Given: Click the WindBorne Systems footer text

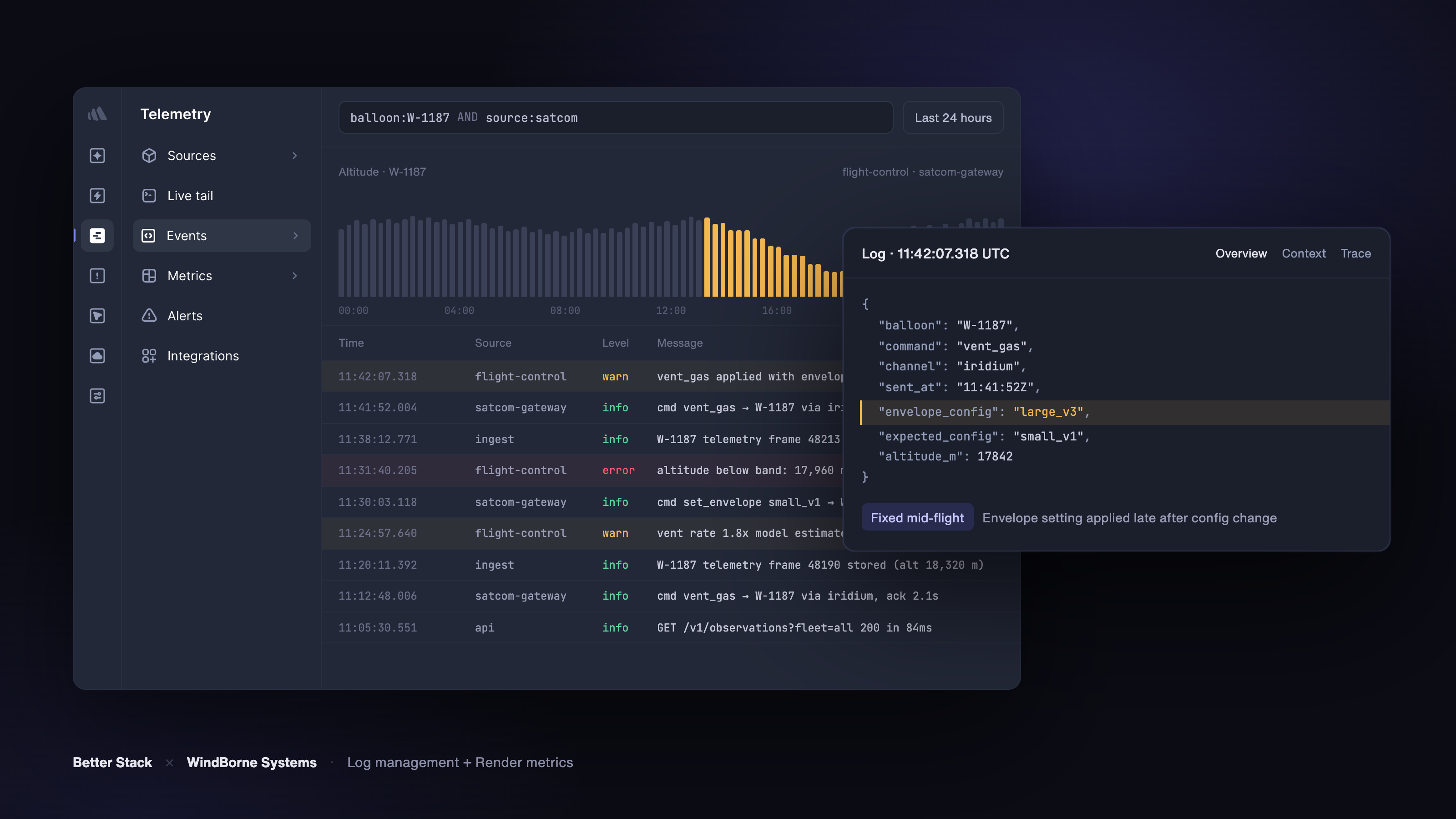Looking at the screenshot, I should (252, 763).
